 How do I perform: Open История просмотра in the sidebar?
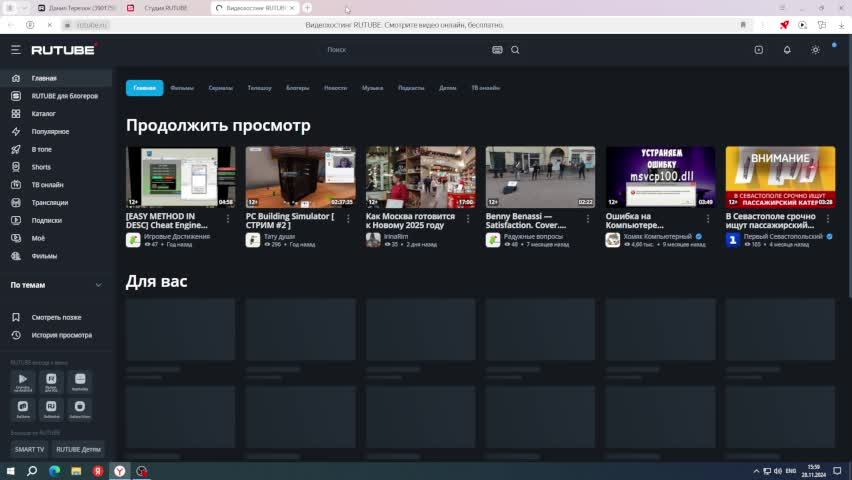pyautogui.click(x=56, y=335)
